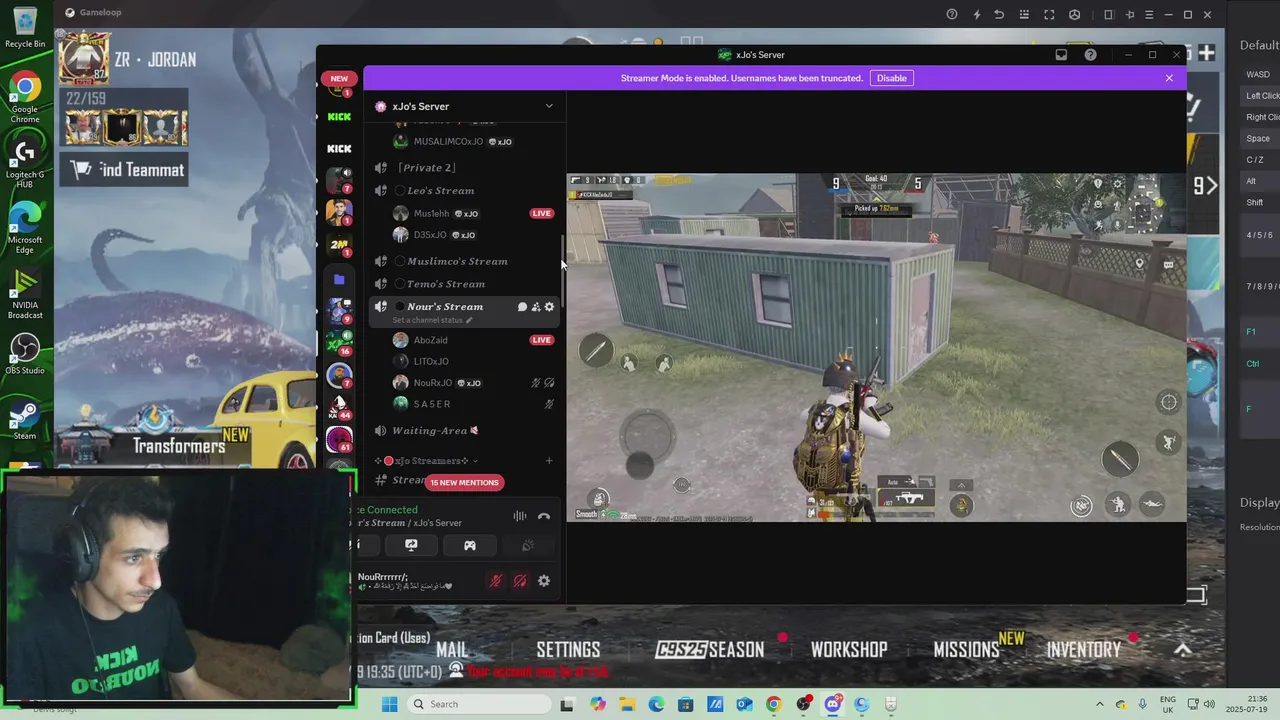Collapse game bottom menu up arrow
The width and height of the screenshot is (1280, 720).
[x=1183, y=650]
